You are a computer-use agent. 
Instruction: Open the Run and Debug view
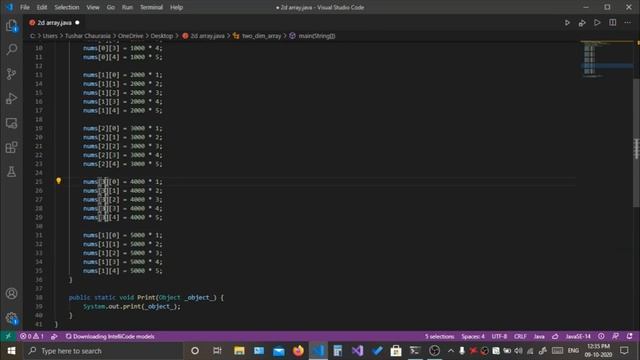click(x=11, y=98)
